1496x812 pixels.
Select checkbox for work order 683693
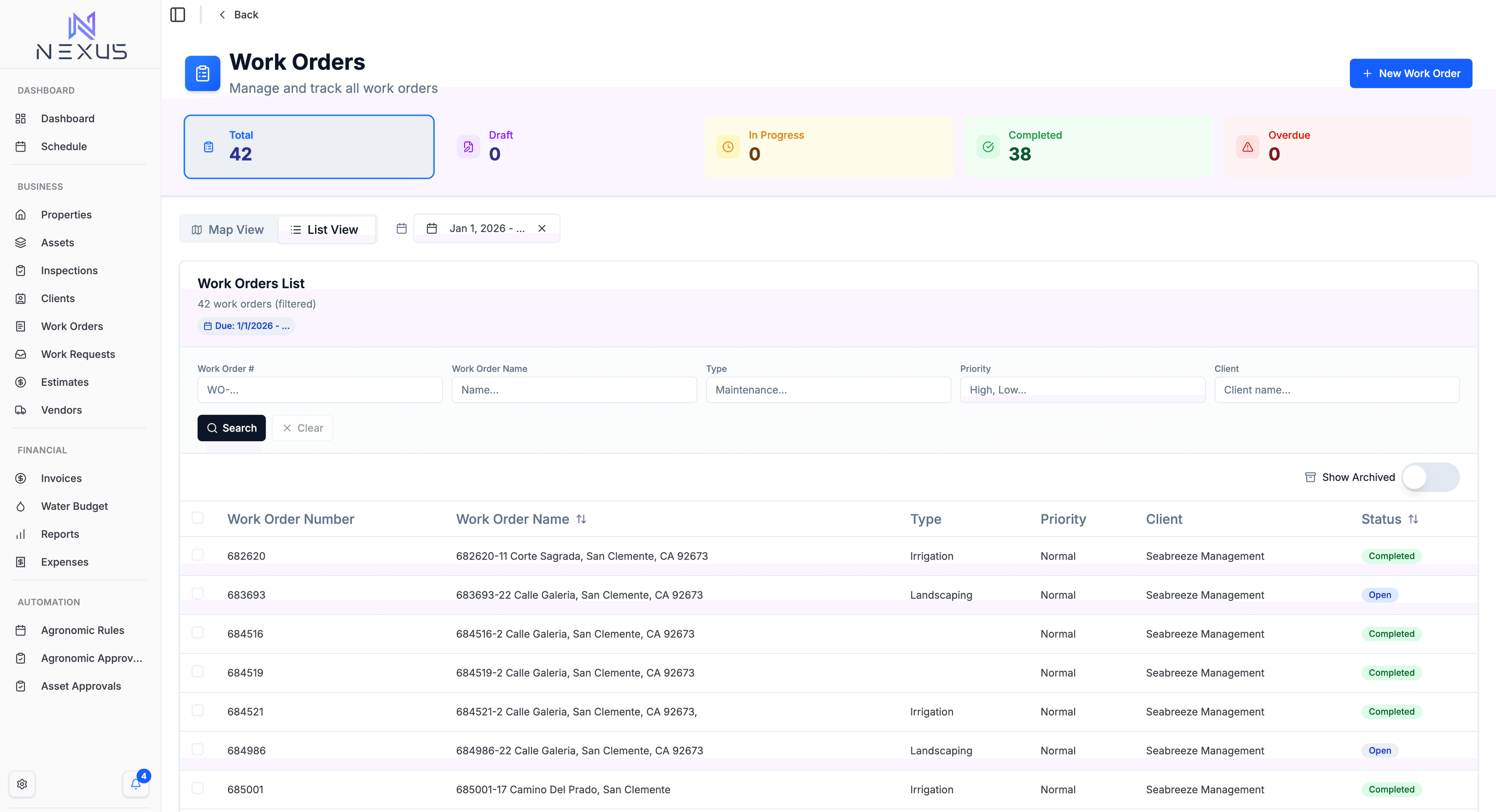198,594
